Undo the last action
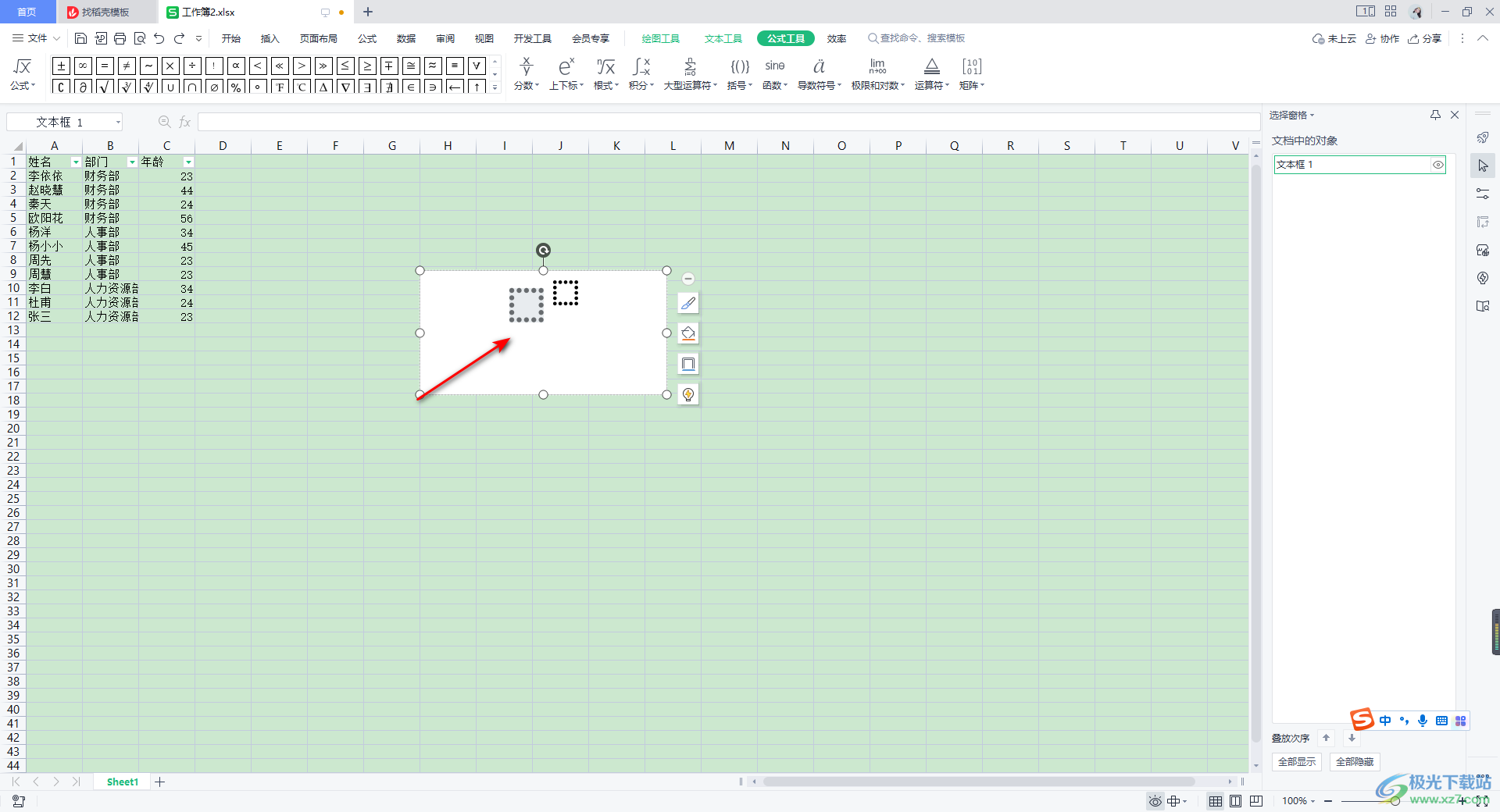Screen dimensions: 1500x812 point(159,38)
